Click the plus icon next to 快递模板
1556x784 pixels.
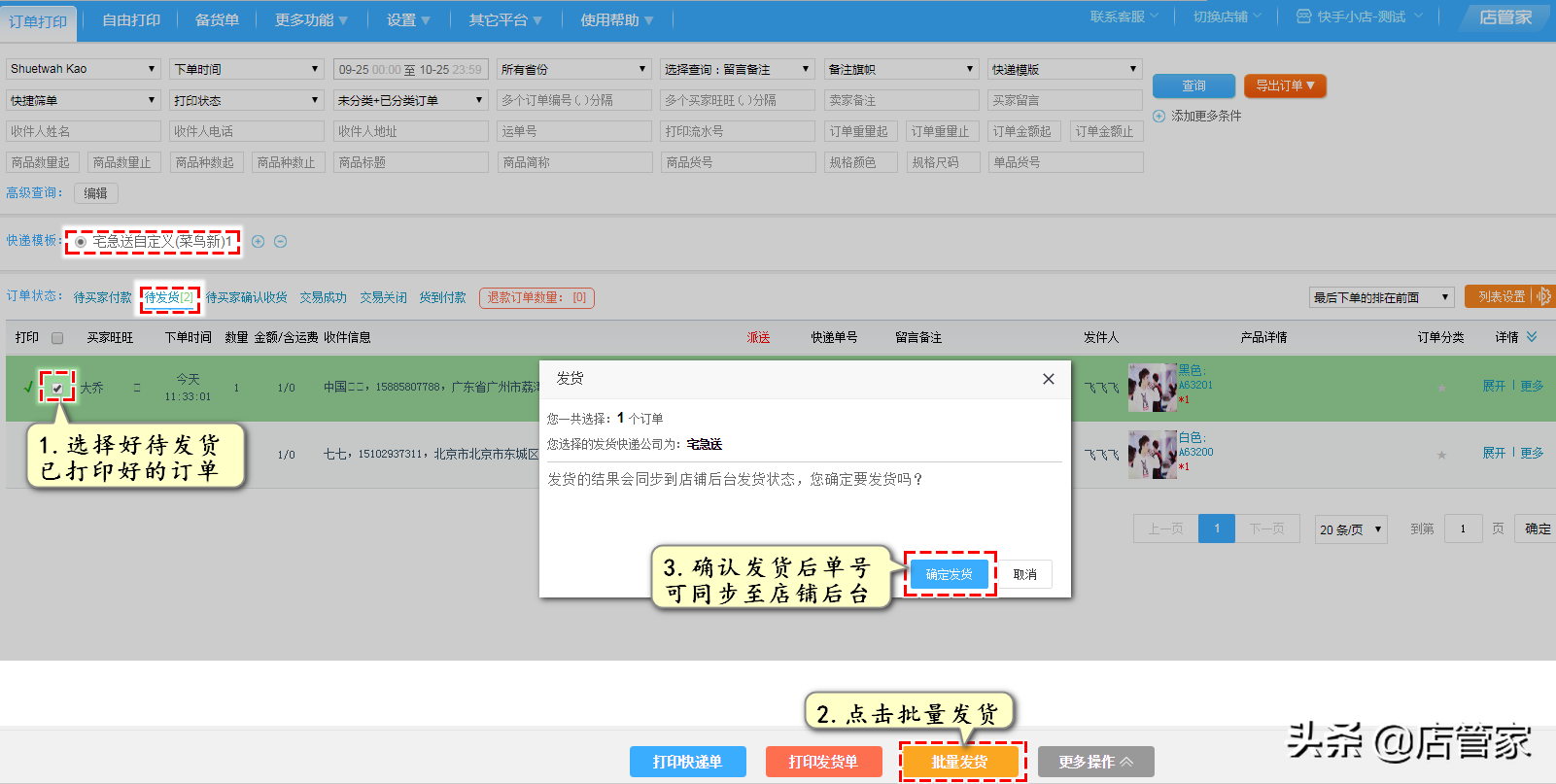tap(258, 242)
